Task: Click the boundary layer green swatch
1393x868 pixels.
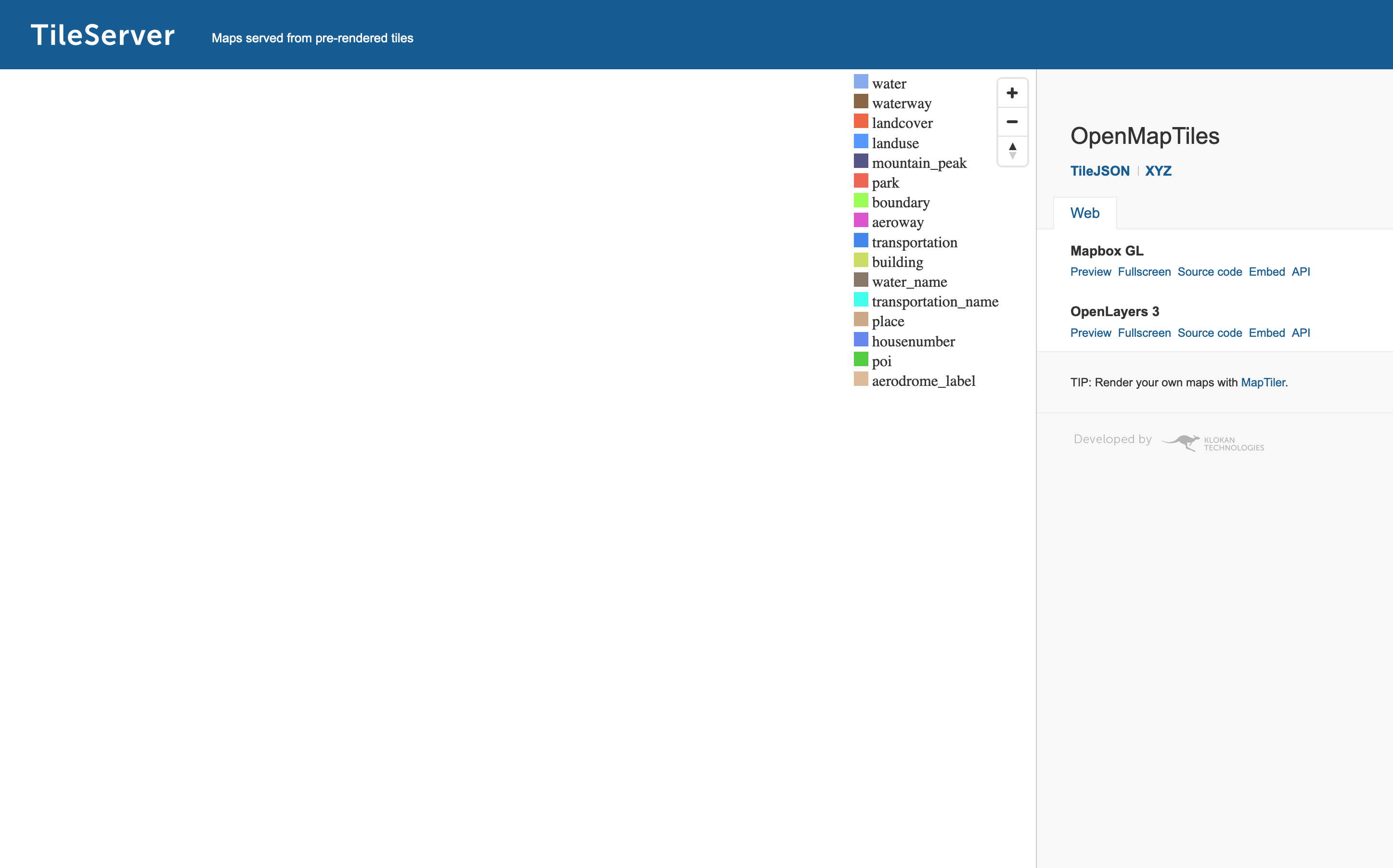Action: [860, 200]
